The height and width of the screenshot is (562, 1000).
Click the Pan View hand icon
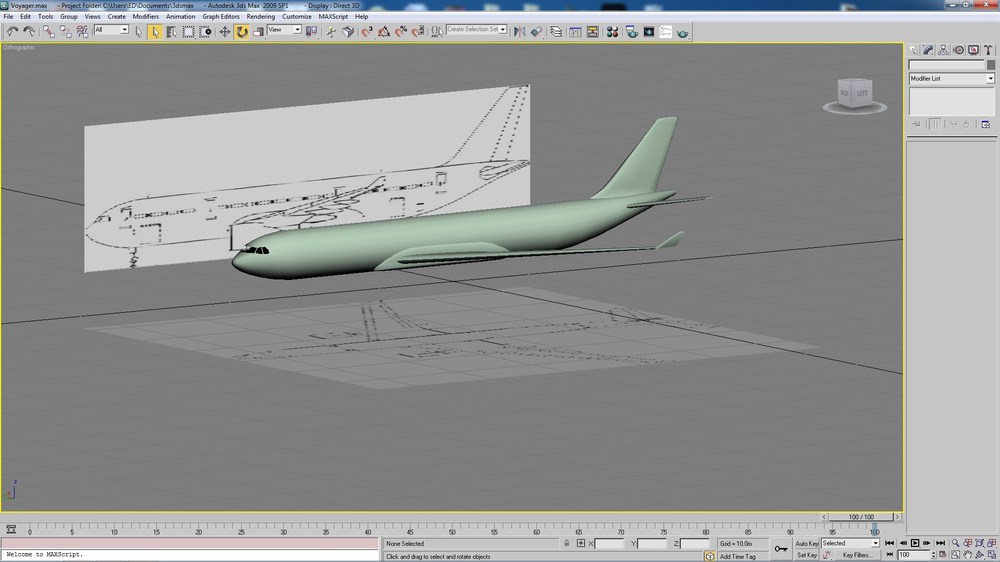click(x=967, y=555)
